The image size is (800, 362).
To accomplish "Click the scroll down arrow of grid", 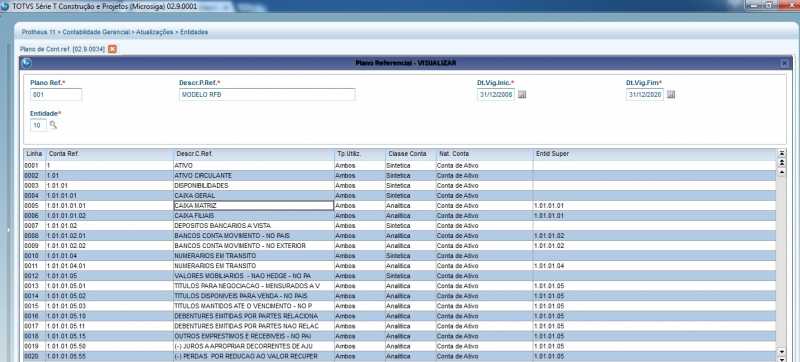I will [x=782, y=352].
